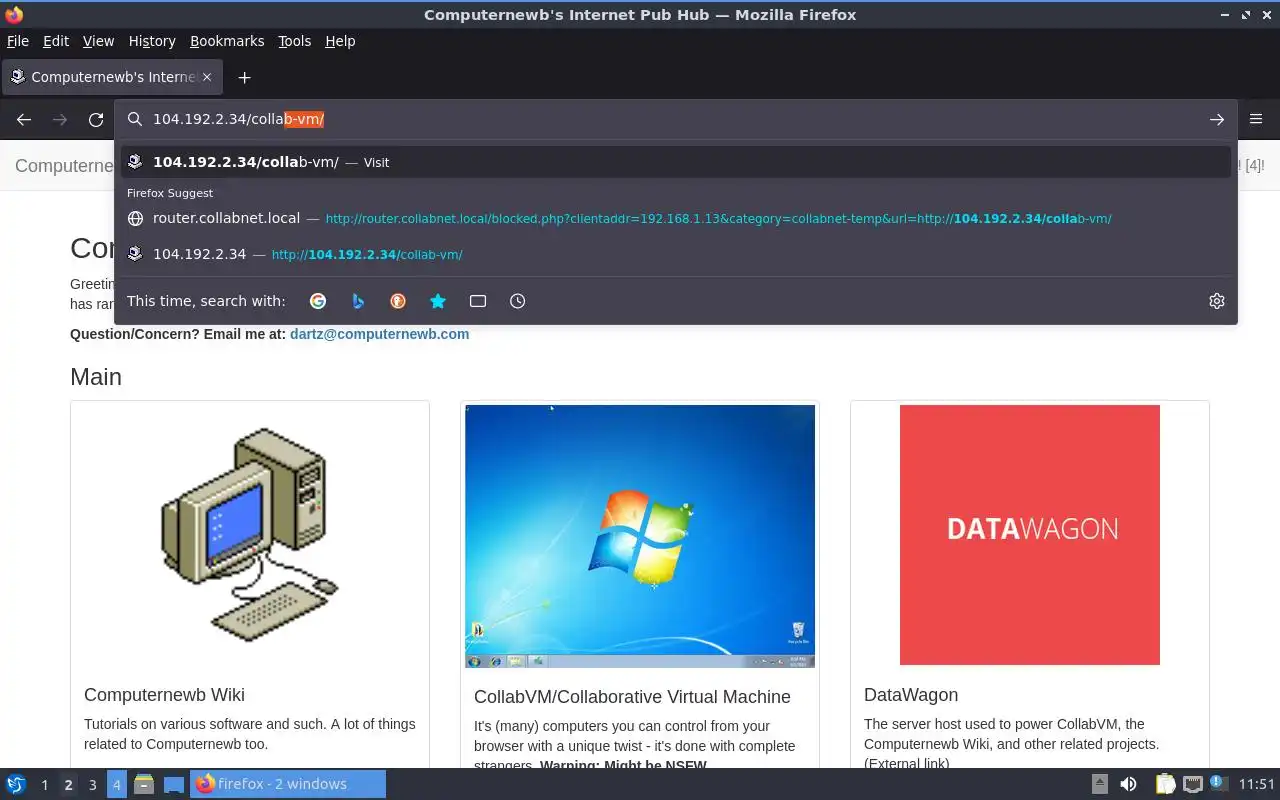The width and height of the screenshot is (1280, 800).
Task: Open the network status tray icon
Action: click(1192, 784)
